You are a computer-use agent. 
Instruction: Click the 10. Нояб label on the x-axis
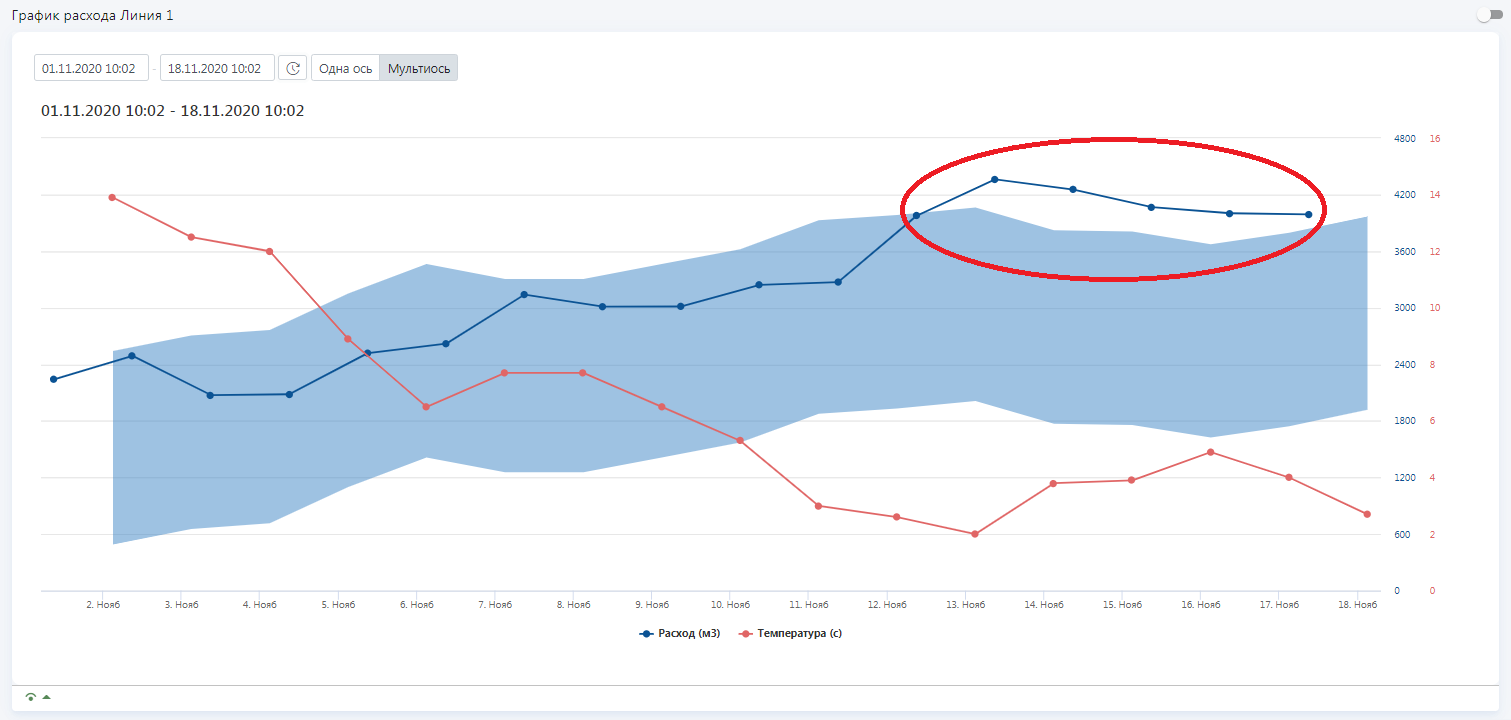point(730,605)
